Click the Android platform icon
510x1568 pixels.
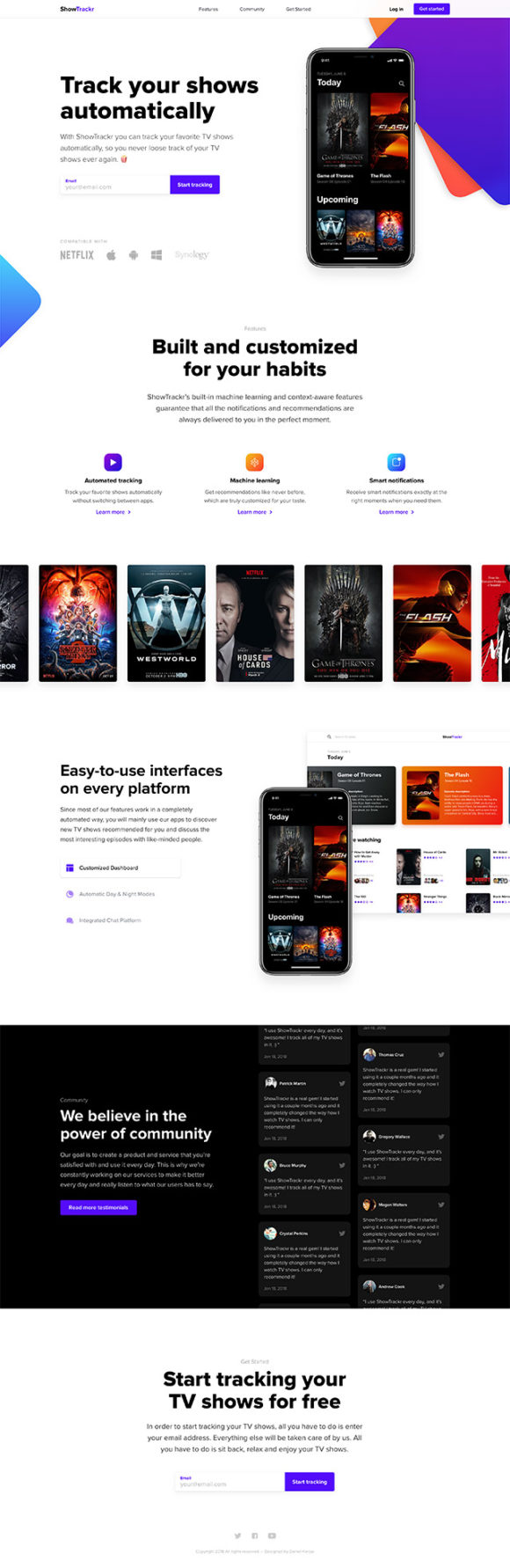[x=134, y=255]
